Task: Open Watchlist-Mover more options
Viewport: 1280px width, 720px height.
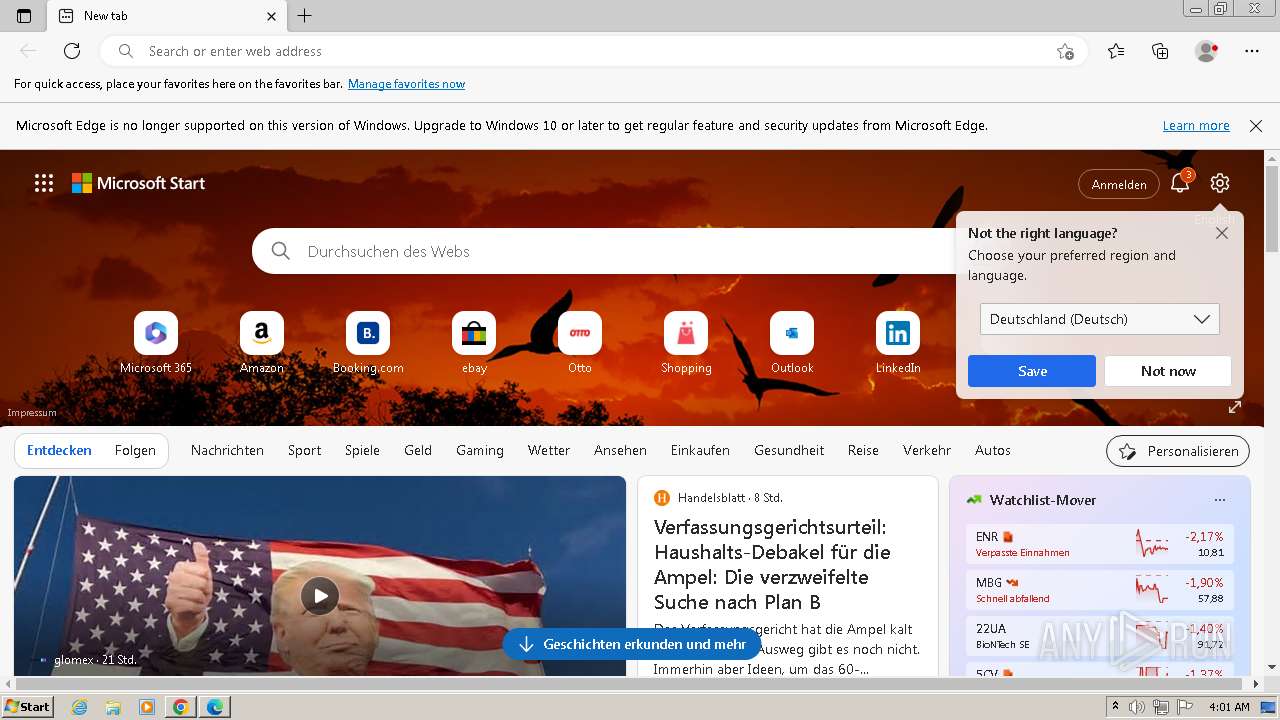Action: pos(1219,500)
